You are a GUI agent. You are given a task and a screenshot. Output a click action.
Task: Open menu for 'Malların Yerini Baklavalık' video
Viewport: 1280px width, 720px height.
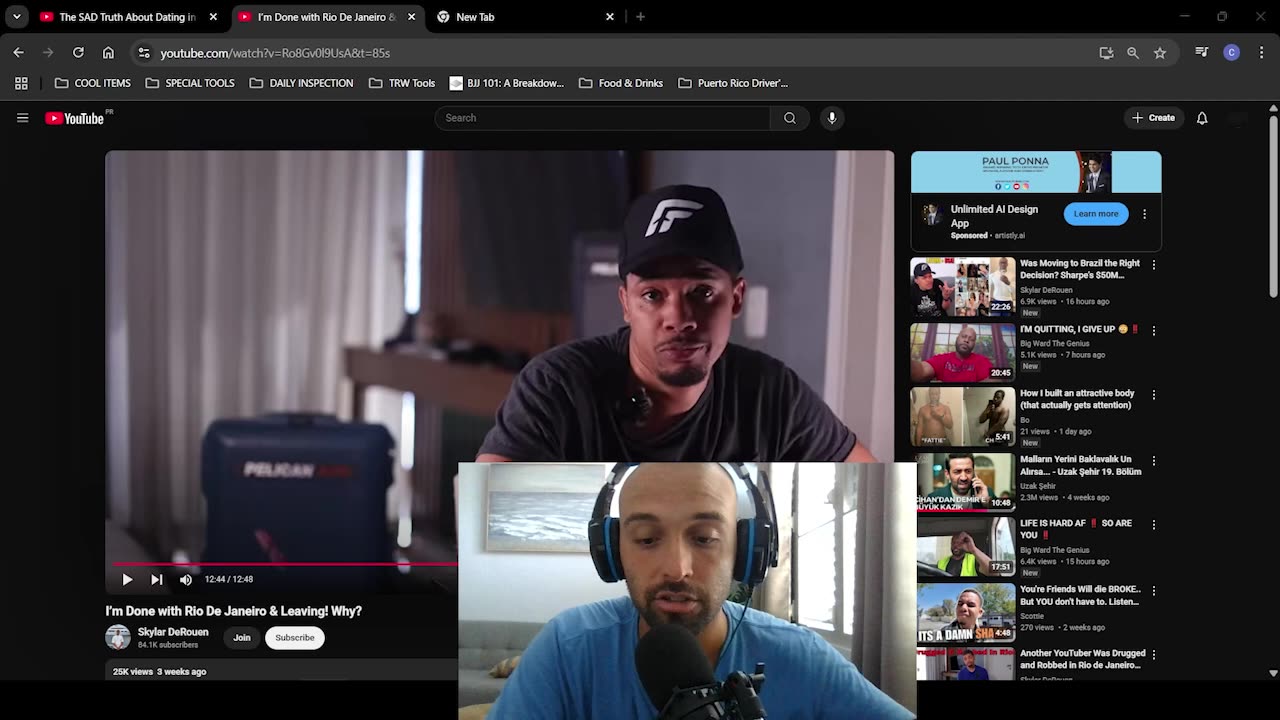[1154, 461]
